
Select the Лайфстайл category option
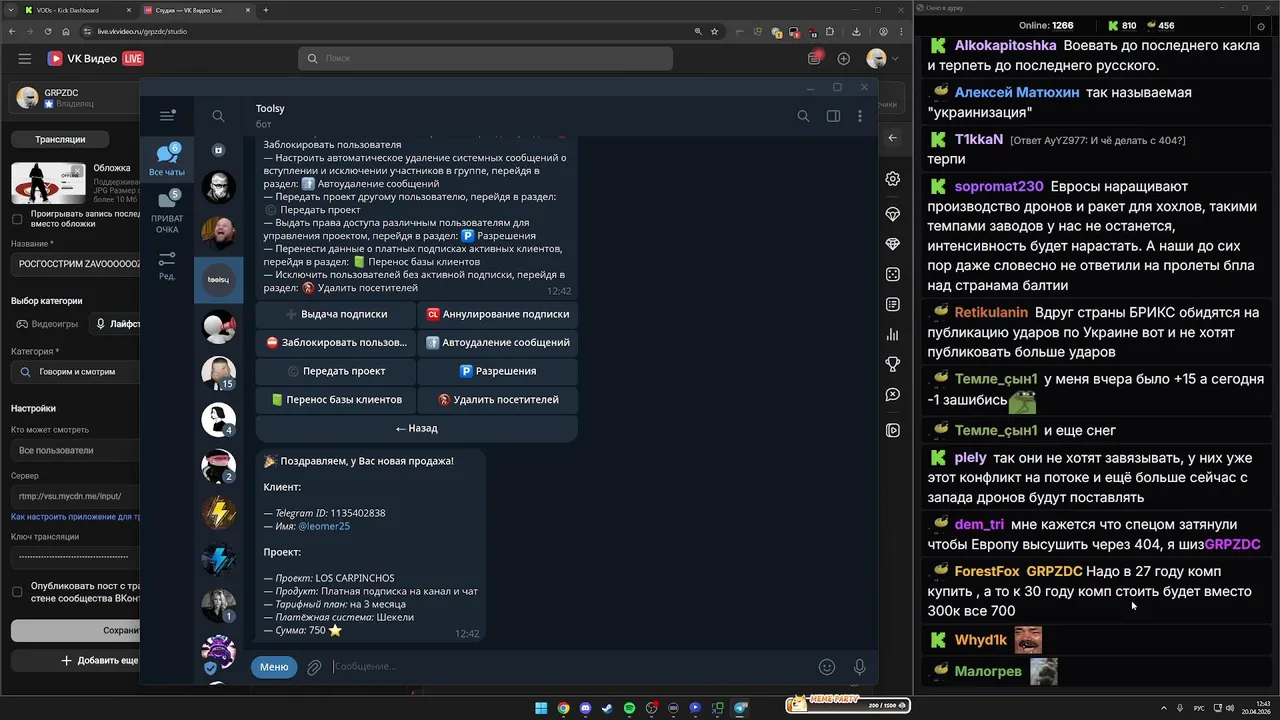[x=115, y=324]
